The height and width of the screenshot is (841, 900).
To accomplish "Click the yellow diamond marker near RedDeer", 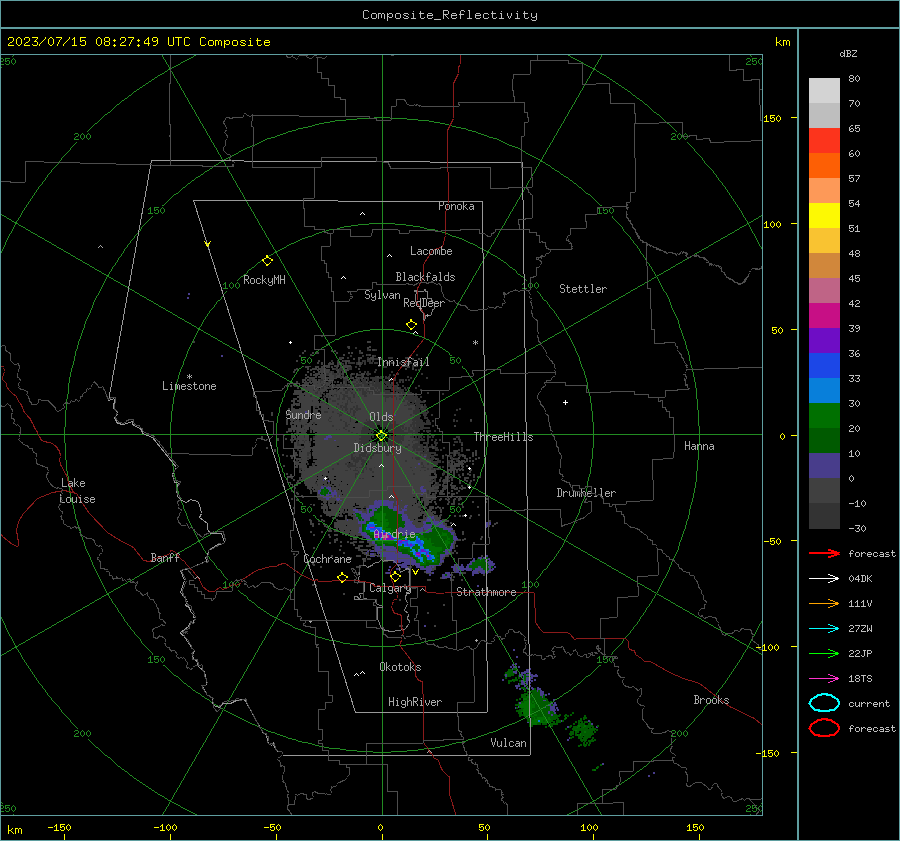I will click(412, 325).
